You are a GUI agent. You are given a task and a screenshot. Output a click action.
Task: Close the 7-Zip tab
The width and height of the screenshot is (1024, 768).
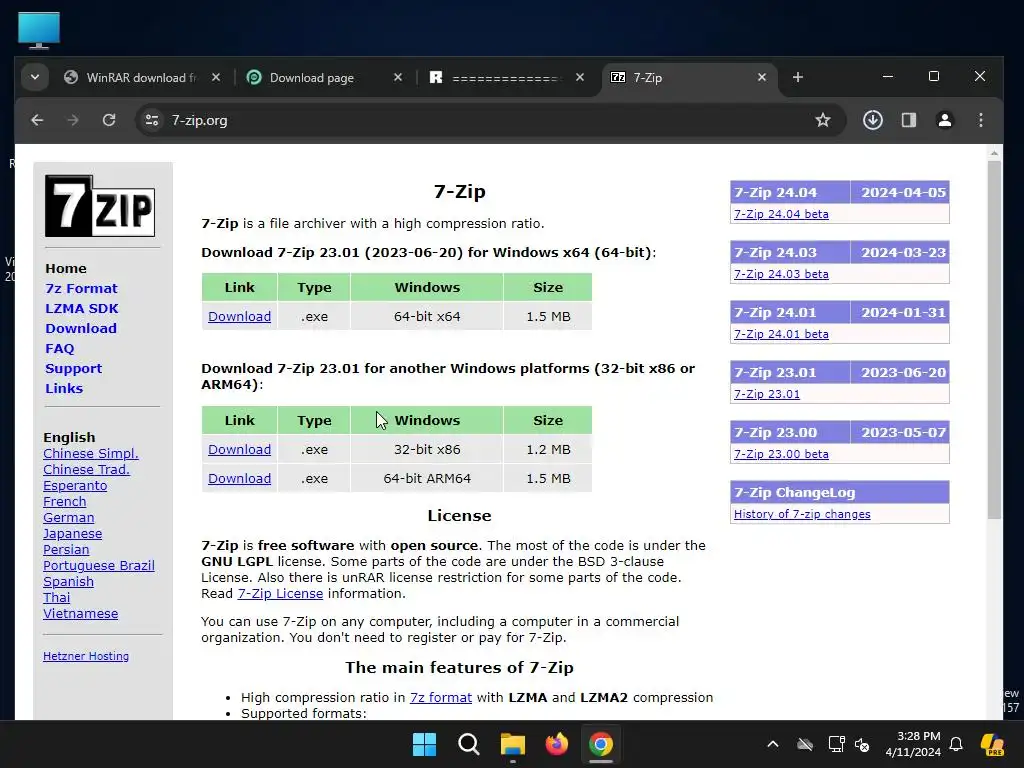(x=762, y=77)
